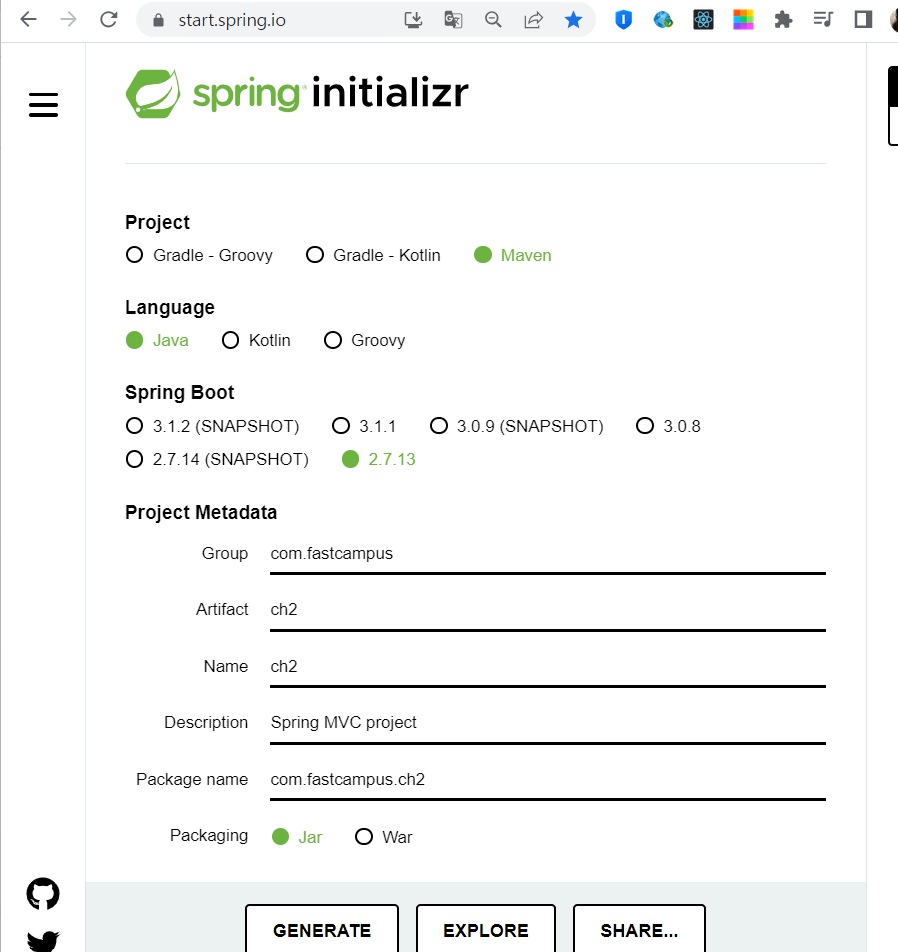Open the globe extension icon
Viewport: 898px width, 952px height.
point(663,20)
